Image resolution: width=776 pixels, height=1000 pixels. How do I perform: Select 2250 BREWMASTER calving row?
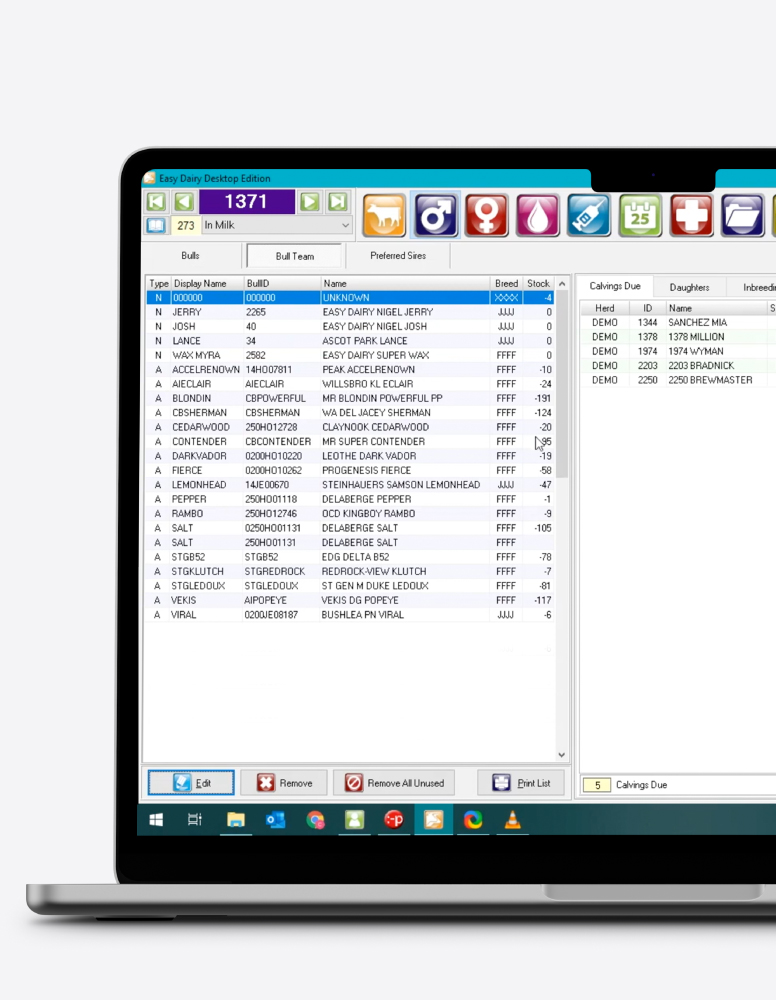(678, 380)
